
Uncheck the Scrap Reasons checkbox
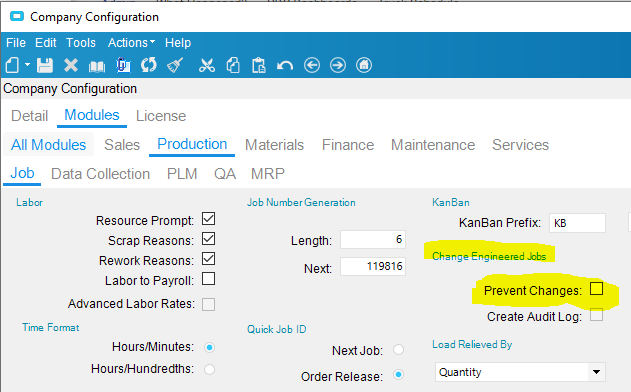pos(208,239)
